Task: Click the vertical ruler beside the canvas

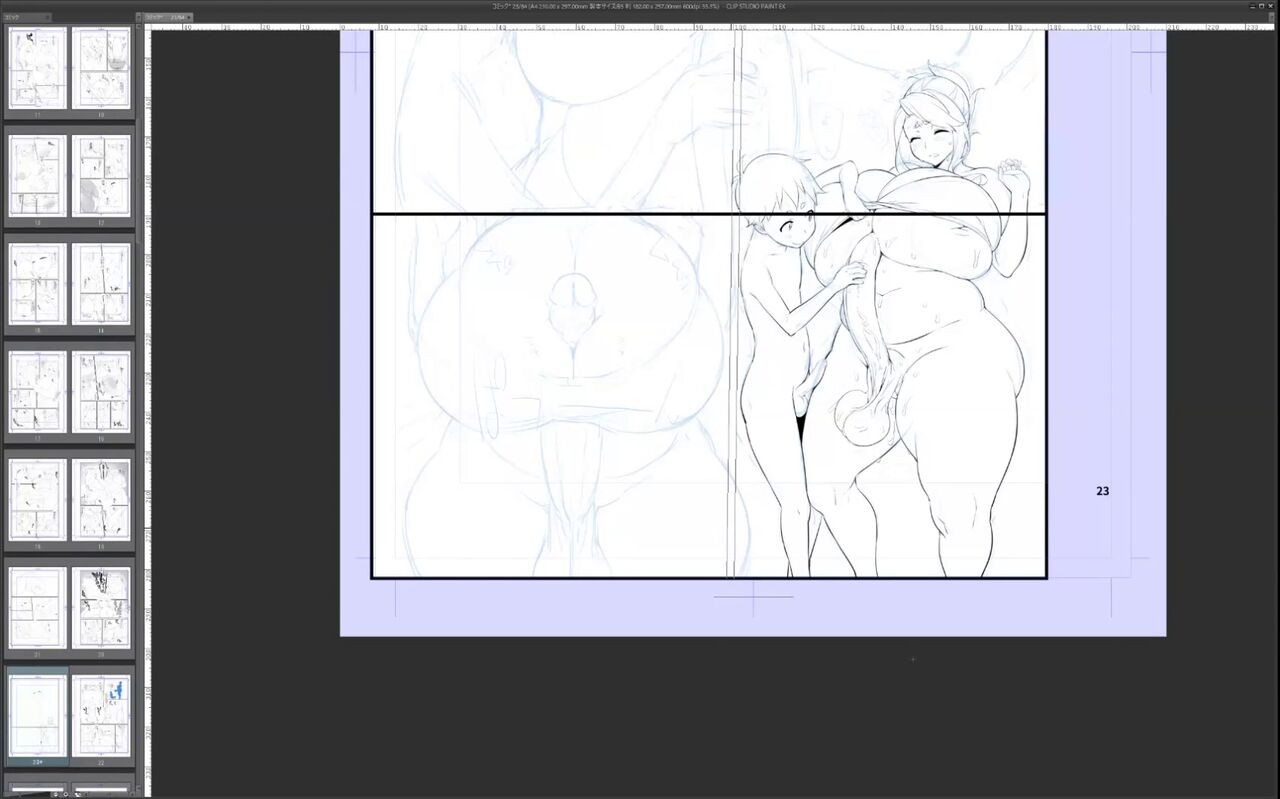Action: point(148,410)
